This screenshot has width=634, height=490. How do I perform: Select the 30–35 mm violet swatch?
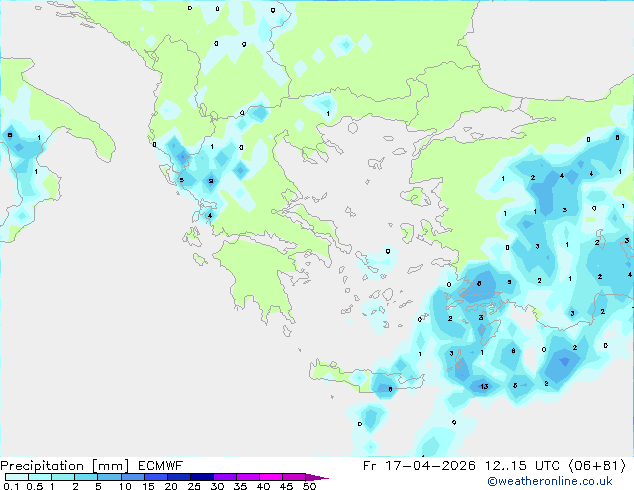point(225,477)
